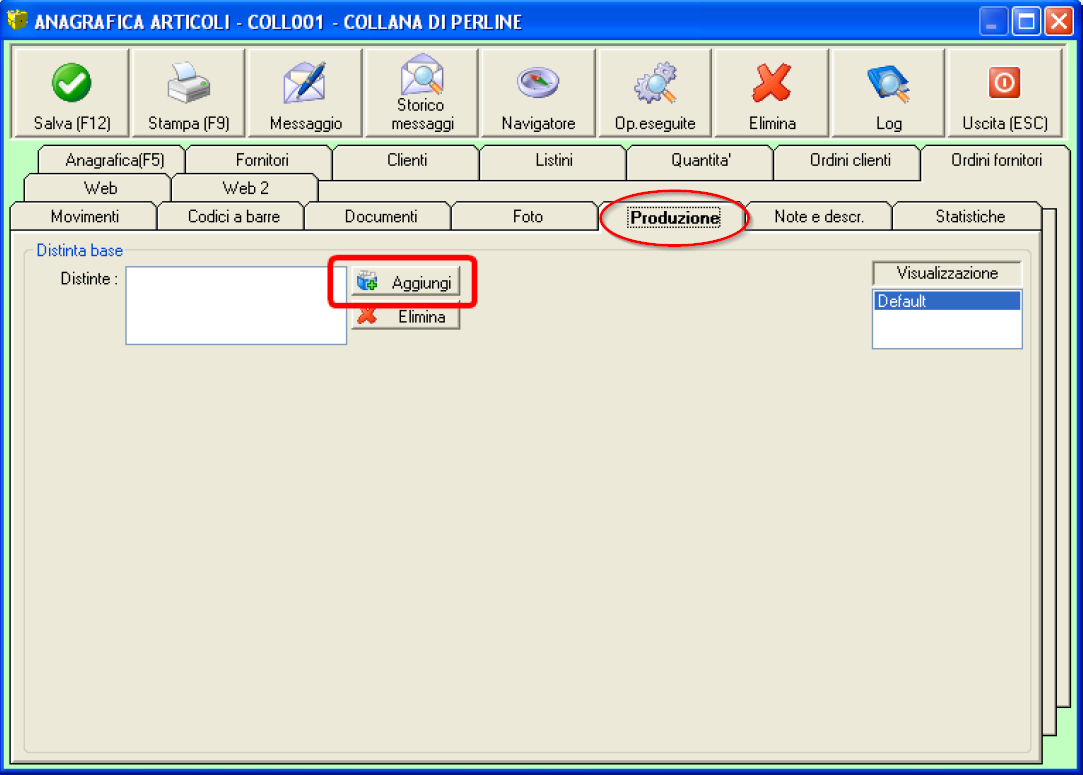Select the Listini tab
This screenshot has height=775, width=1083.
[x=554, y=160]
